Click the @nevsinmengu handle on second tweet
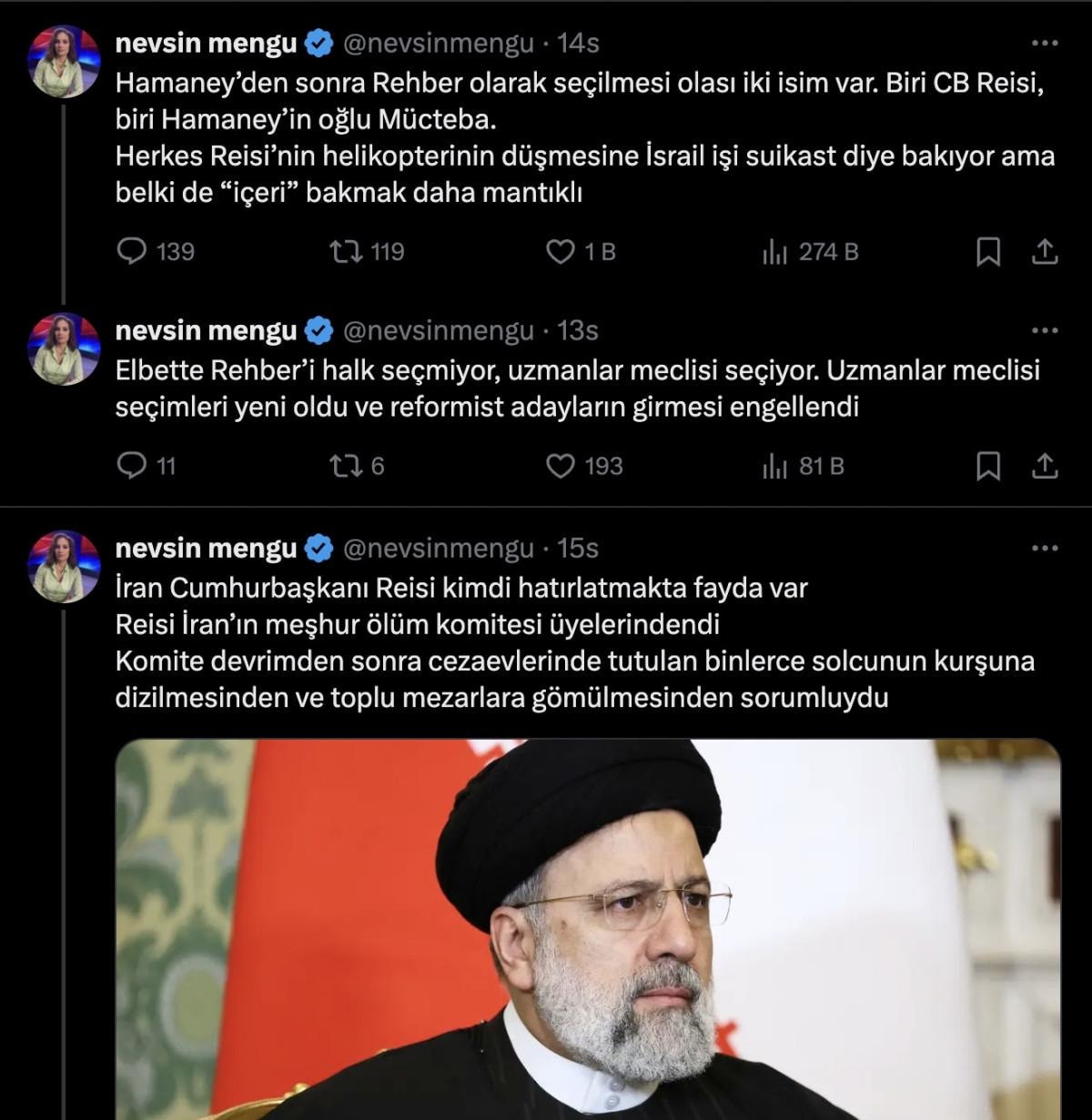 click(438, 330)
